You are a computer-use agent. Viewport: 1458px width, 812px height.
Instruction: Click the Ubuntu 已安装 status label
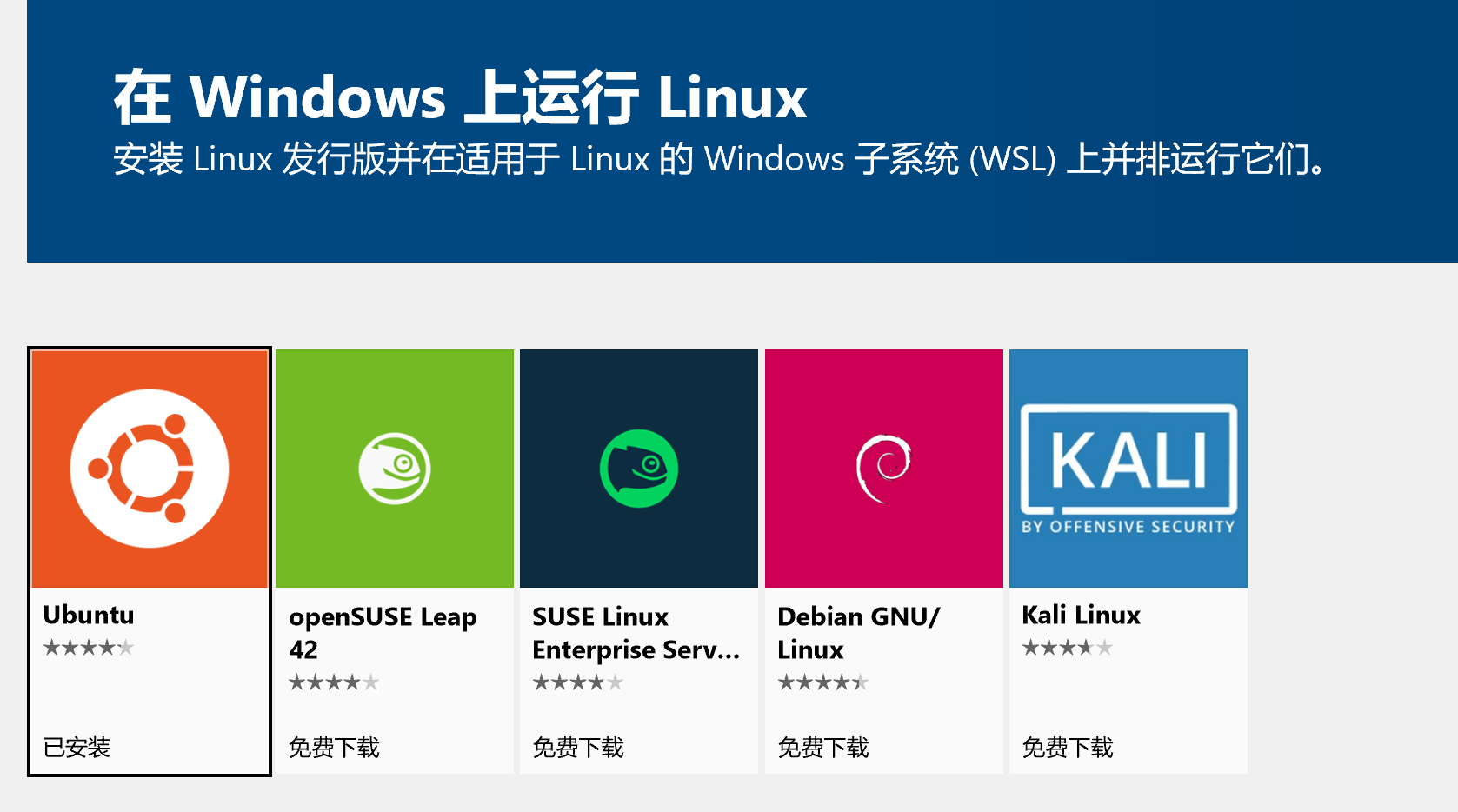pos(77,747)
